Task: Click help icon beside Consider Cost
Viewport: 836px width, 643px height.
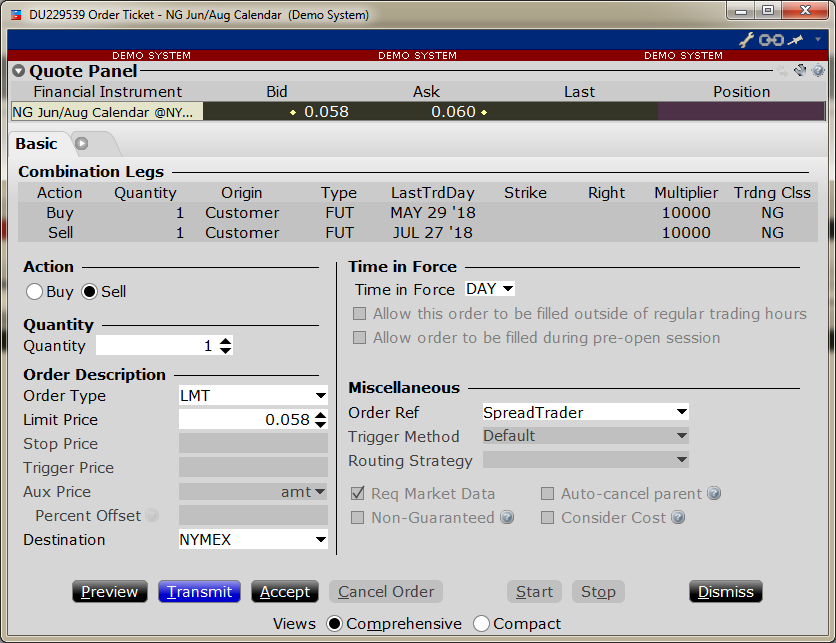Action: pyautogui.click(x=679, y=517)
